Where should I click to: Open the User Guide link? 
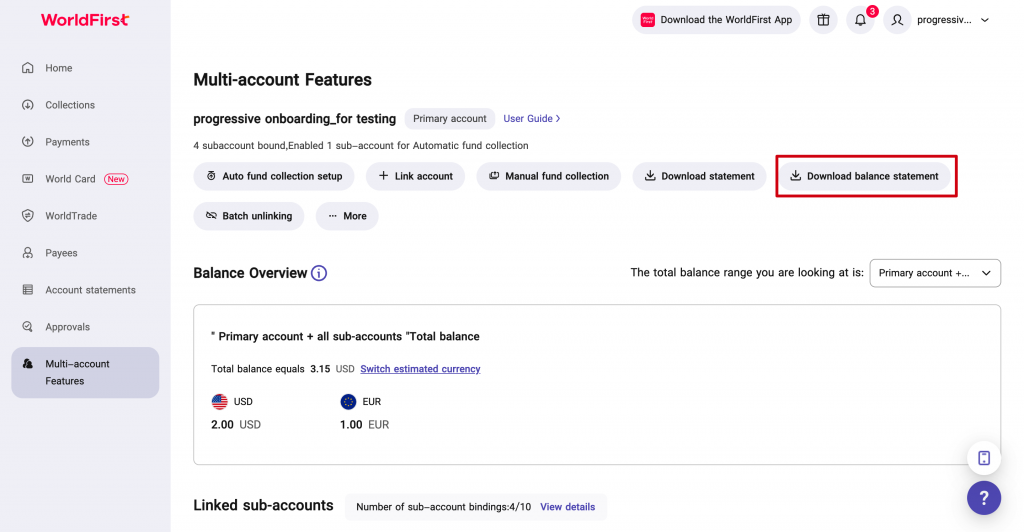531,119
